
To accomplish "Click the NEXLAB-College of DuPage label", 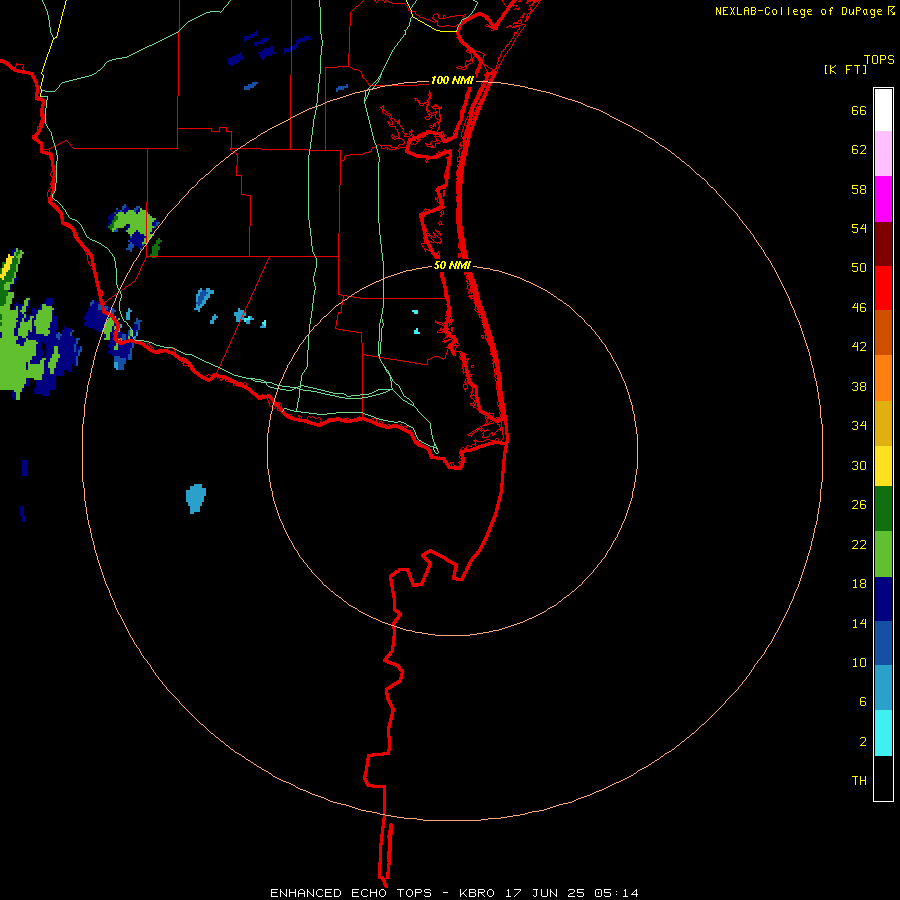I will tap(799, 11).
